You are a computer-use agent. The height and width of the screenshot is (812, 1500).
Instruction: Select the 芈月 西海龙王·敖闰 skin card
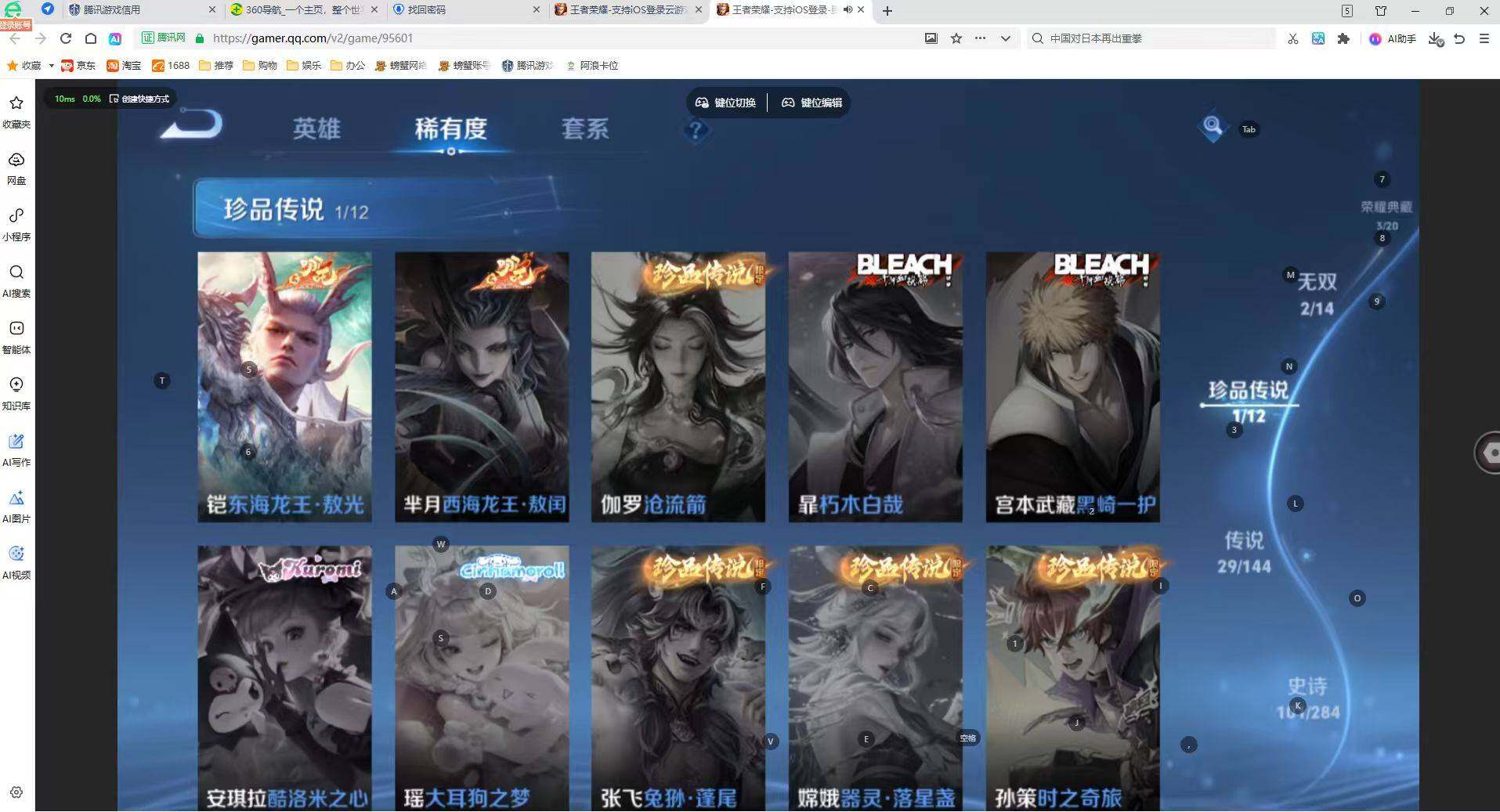(482, 387)
